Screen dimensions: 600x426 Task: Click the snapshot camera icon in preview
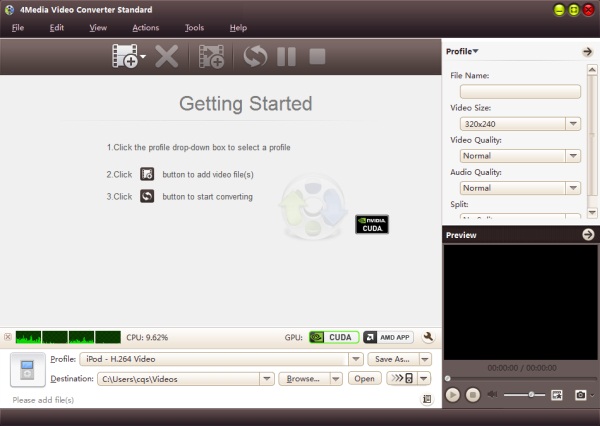click(x=579, y=395)
